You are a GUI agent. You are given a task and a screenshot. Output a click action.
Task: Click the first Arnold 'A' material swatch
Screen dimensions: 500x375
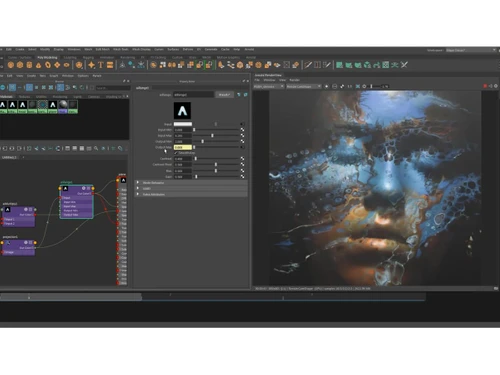click(3, 107)
